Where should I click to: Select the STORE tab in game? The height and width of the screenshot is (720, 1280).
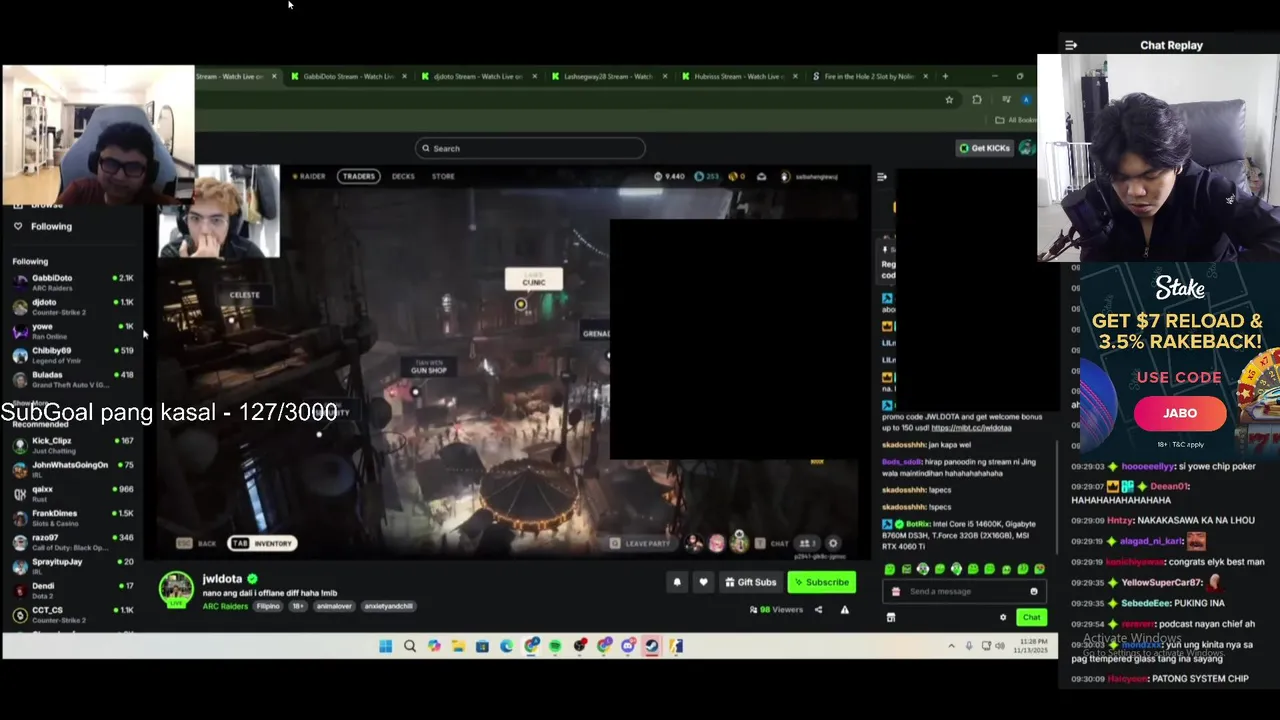pyautogui.click(x=443, y=176)
